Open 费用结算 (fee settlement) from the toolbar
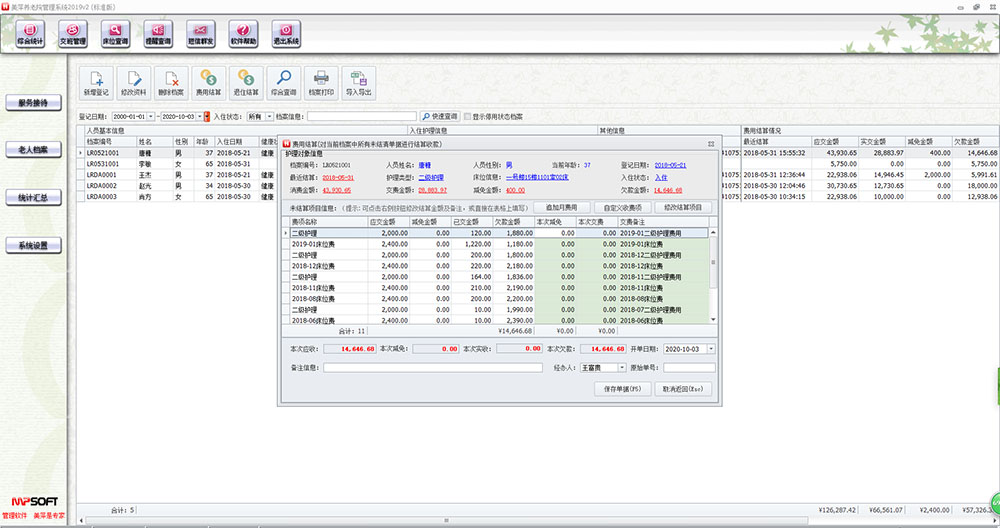The width and height of the screenshot is (1000, 528). 209,80
